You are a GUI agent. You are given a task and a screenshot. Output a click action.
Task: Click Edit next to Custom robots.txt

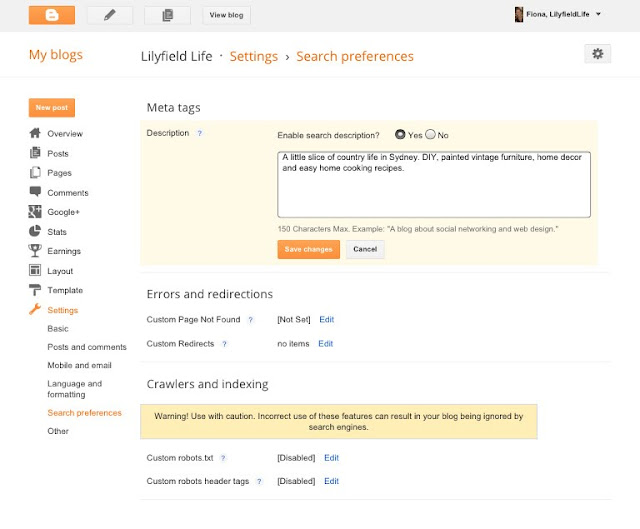331,457
